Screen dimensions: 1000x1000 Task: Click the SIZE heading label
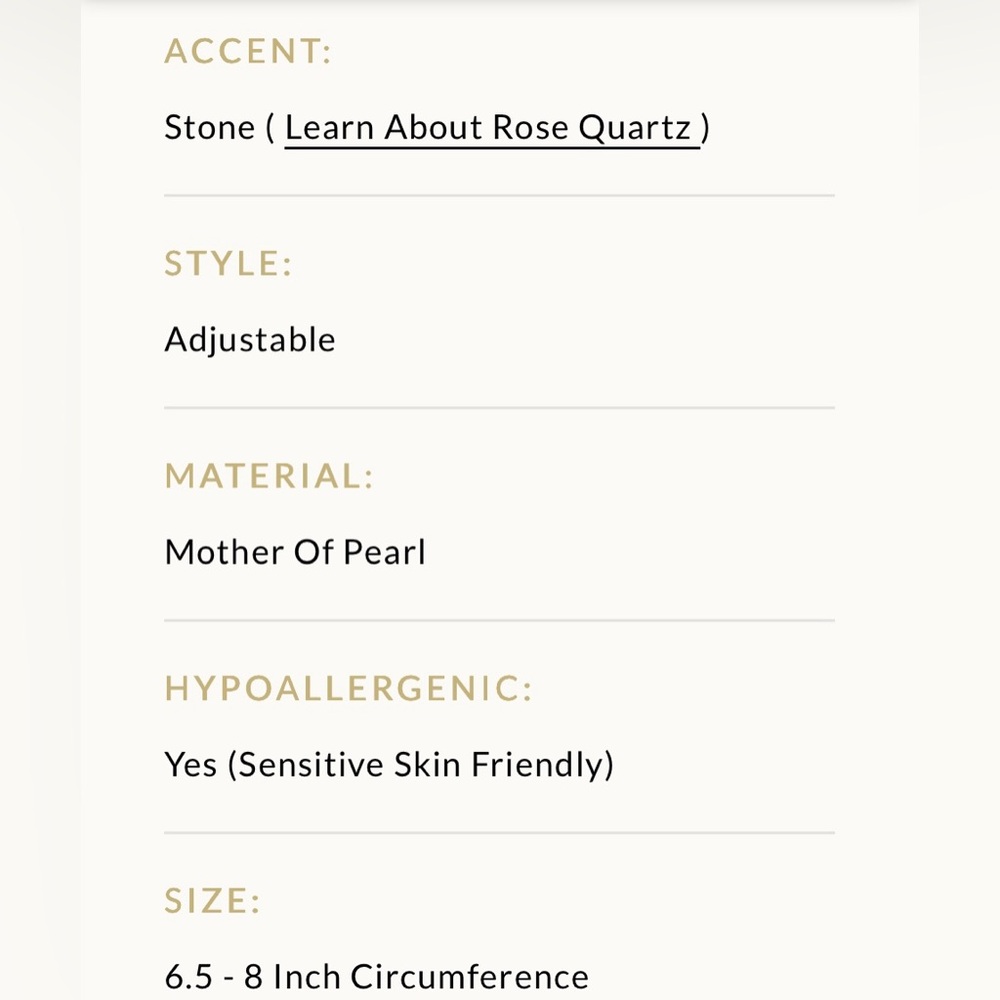(x=212, y=901)
